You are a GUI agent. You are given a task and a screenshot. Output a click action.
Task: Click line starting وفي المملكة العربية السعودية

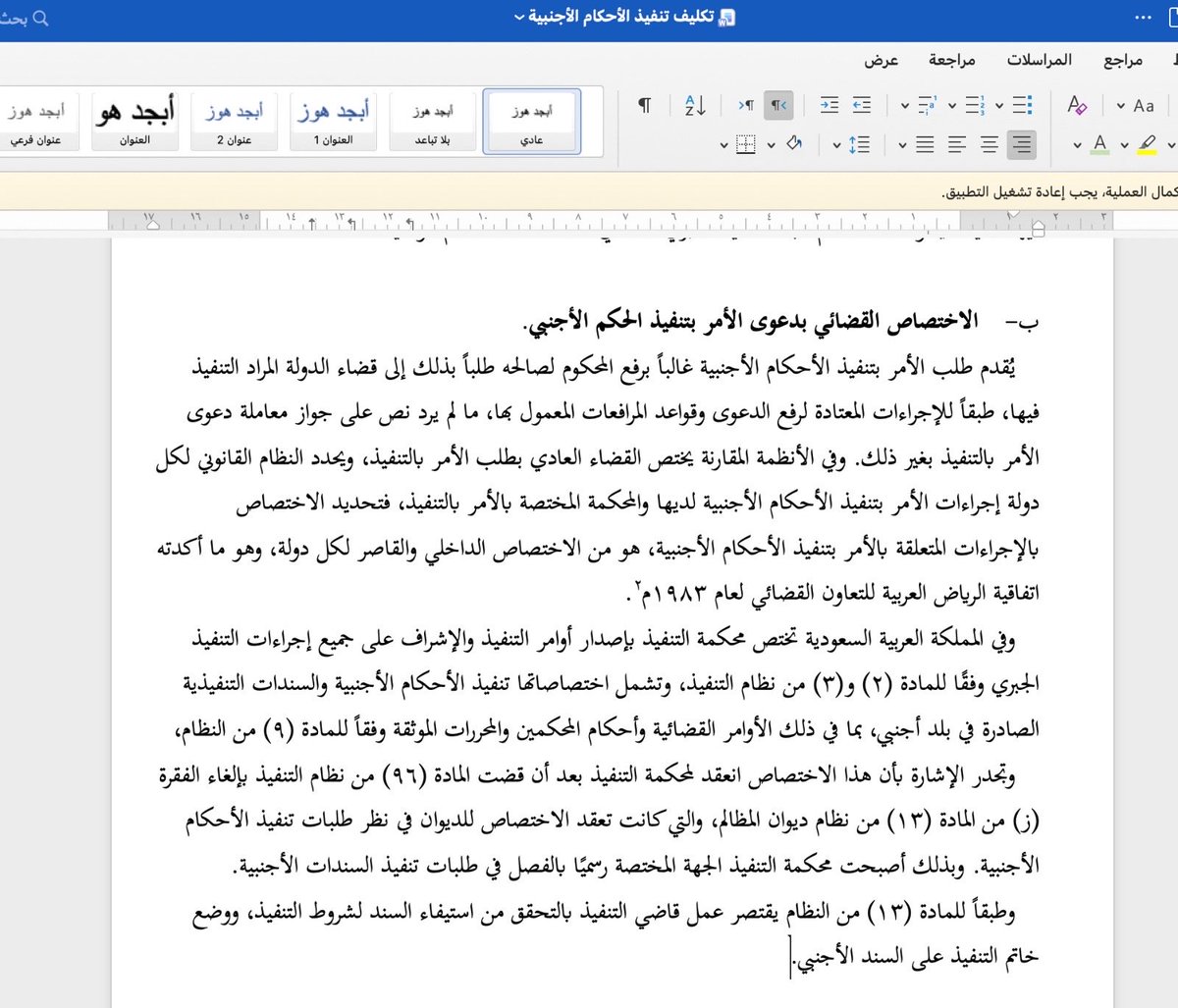pyautogui.click(x=603, y=639)
